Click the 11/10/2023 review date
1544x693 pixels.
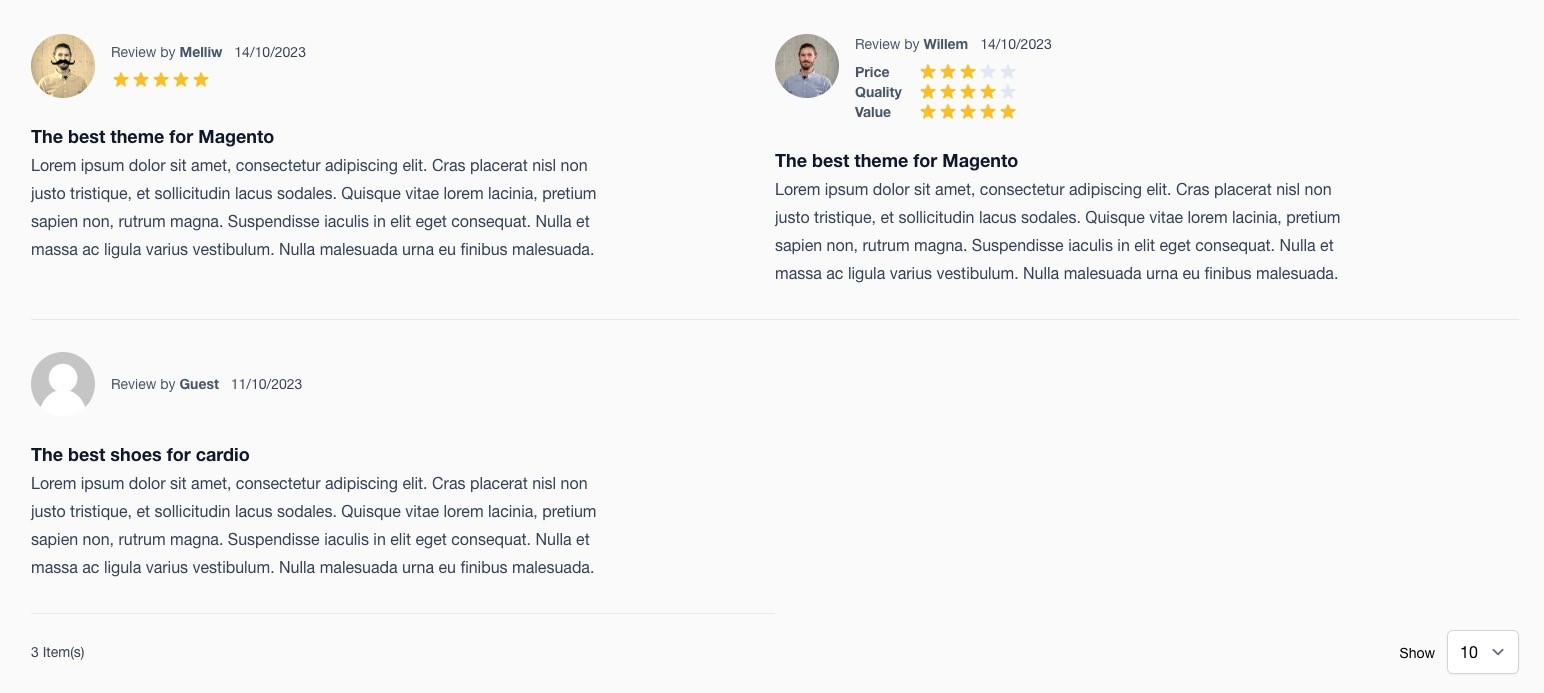pyautogui.click(x=266, y=384)
